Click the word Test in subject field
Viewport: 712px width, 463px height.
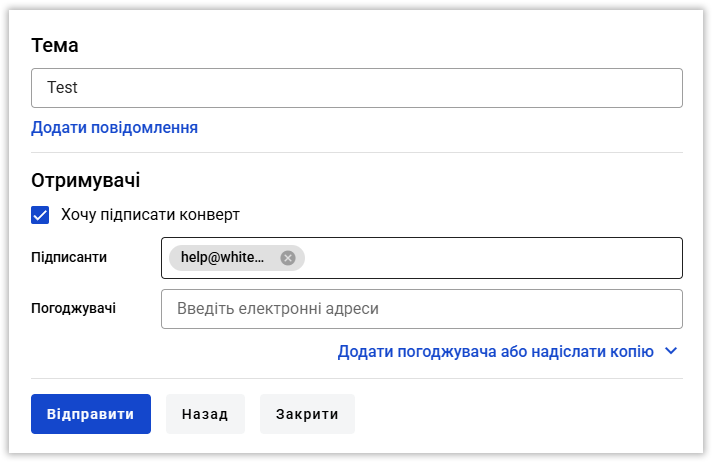(x=62, y=87)
